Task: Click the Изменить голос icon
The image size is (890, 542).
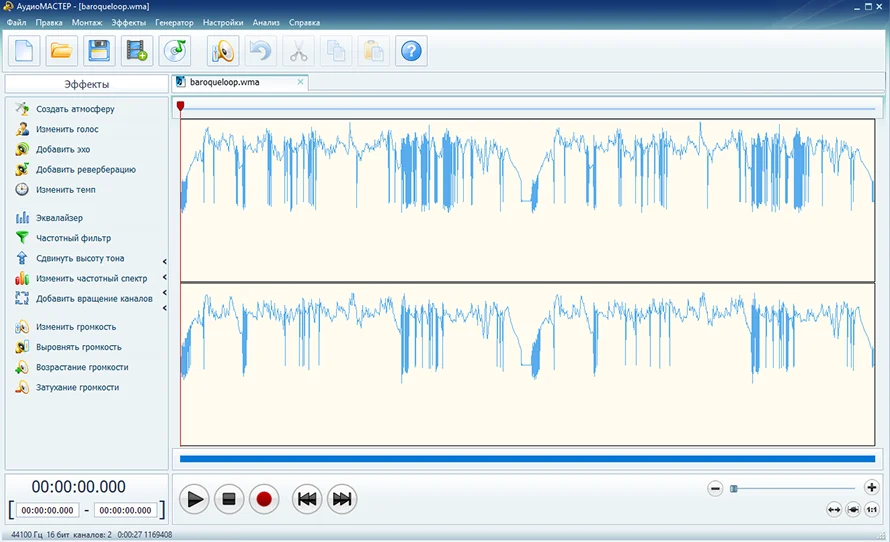Action: [x=22, y=129]
